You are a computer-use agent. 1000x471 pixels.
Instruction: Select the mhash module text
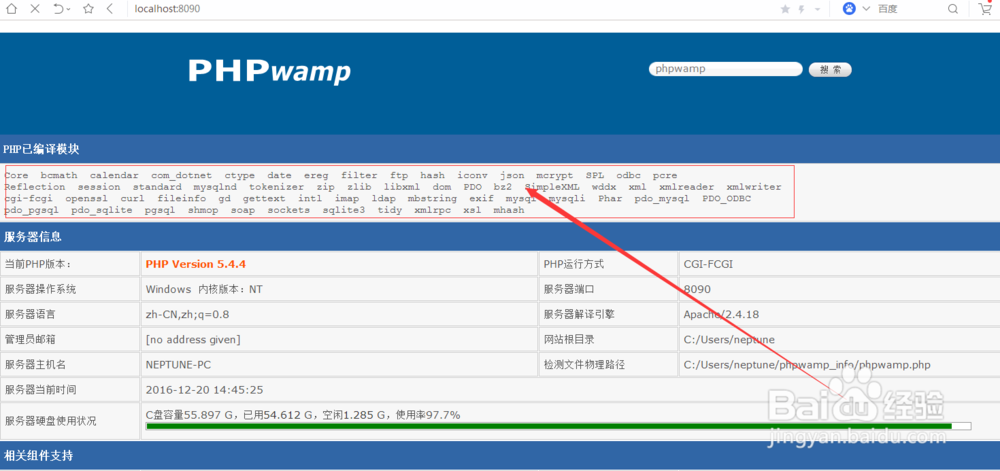tap(509, 210)
